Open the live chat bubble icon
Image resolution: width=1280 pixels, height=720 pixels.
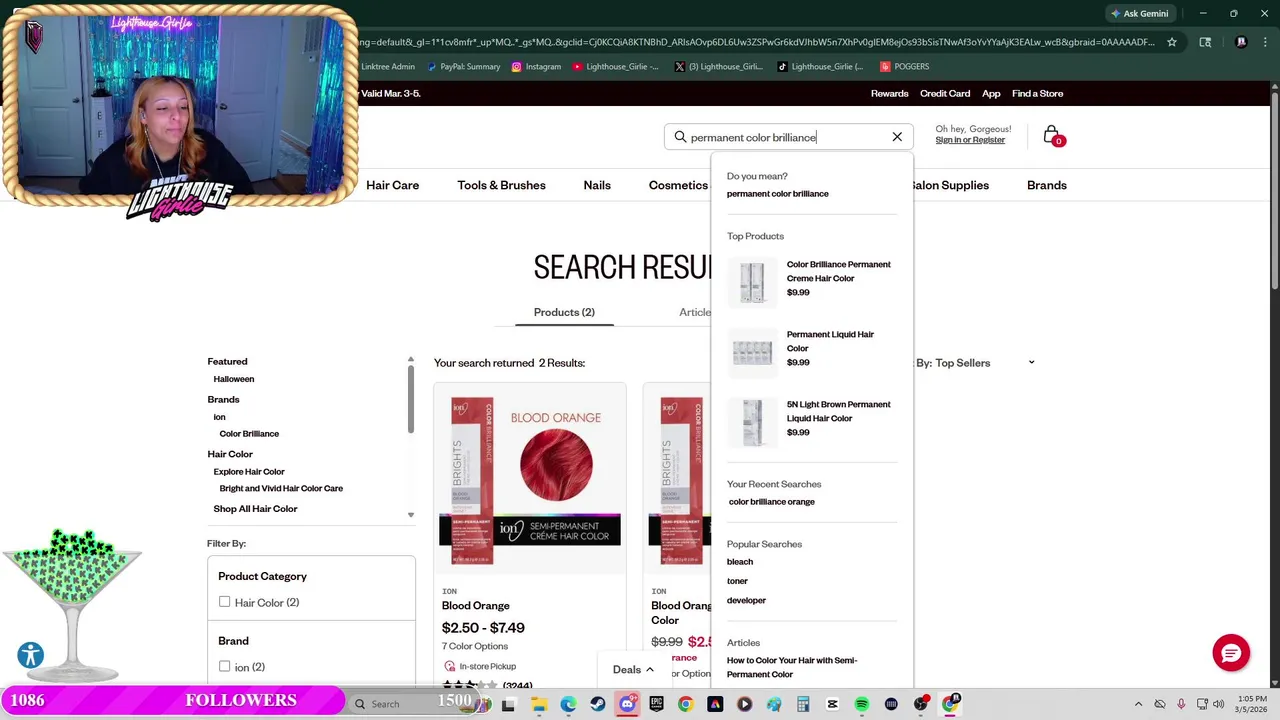pos(1231,653)
